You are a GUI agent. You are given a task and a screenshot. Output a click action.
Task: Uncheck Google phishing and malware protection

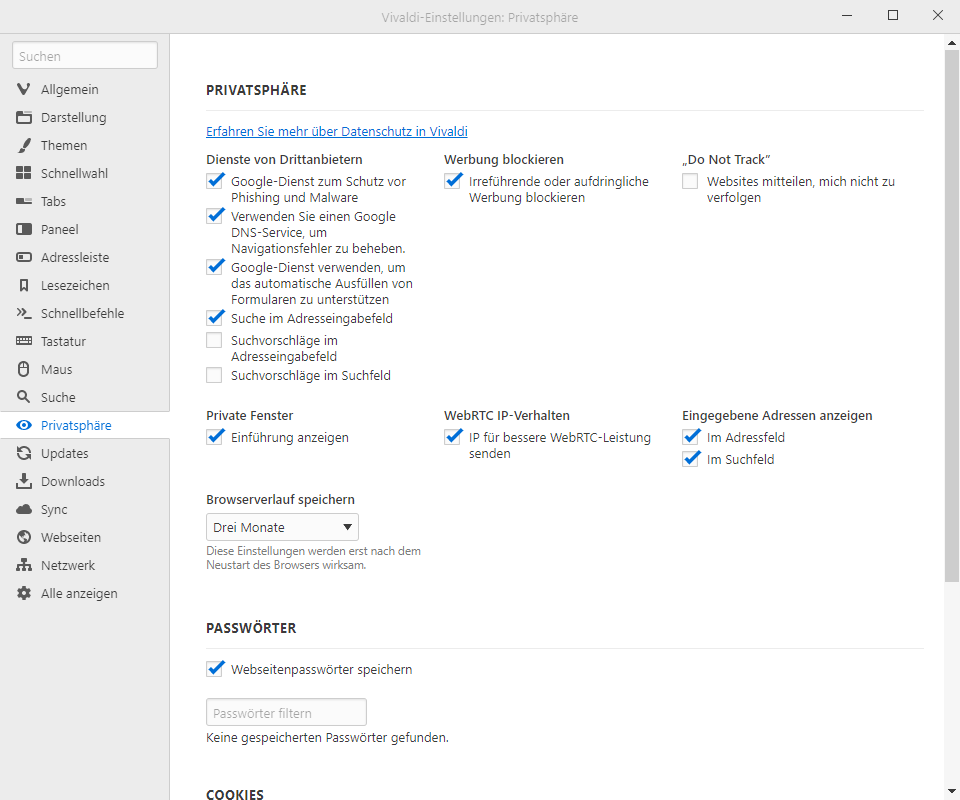tap(215, 181)
